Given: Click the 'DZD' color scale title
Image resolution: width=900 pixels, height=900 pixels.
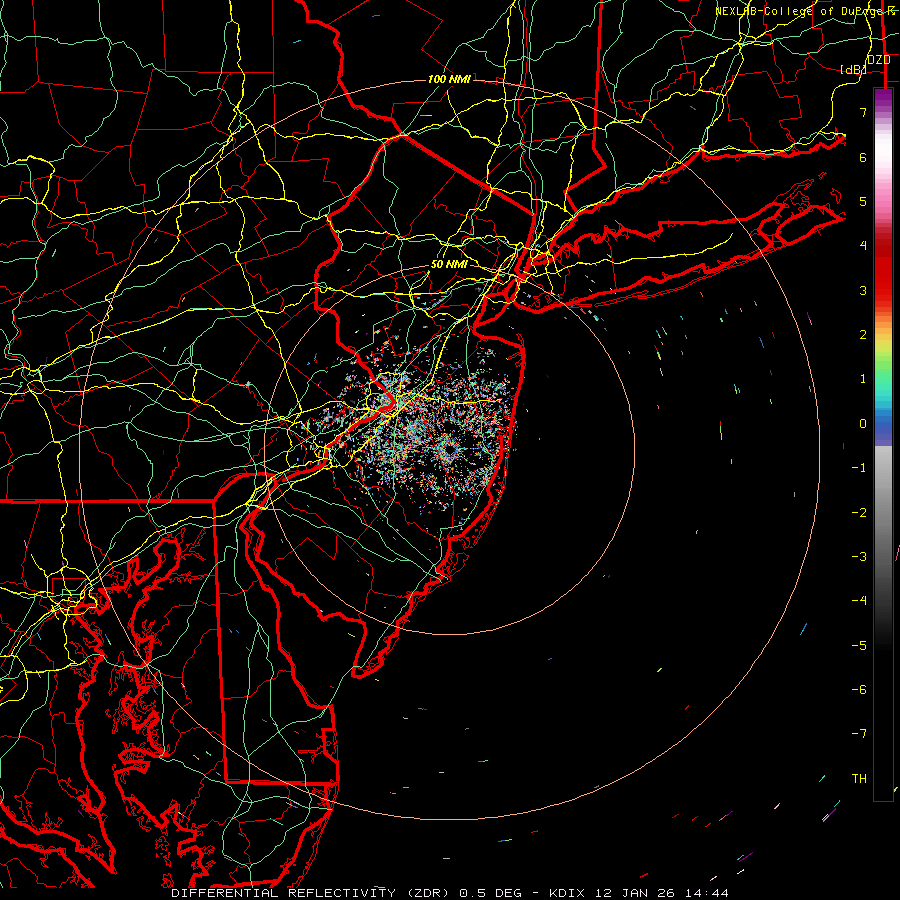Looking at the screenshot, I should (x=879, y=59).
